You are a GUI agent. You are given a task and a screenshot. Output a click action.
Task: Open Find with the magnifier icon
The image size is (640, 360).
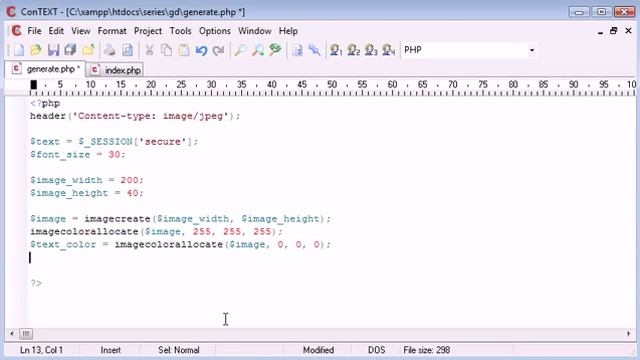pos(240,50)
